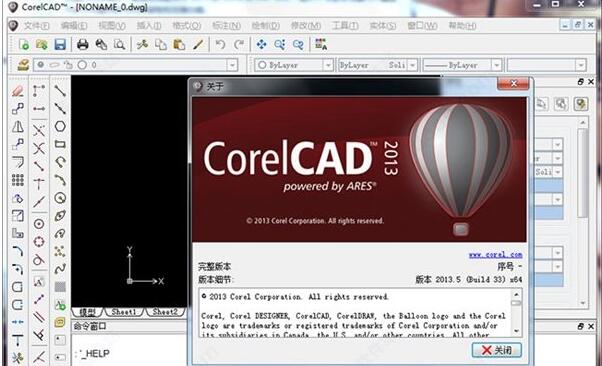Click the New document icon in toolbar
The width and height of the screenshot is (602, 366).
(x=24, y=45)
